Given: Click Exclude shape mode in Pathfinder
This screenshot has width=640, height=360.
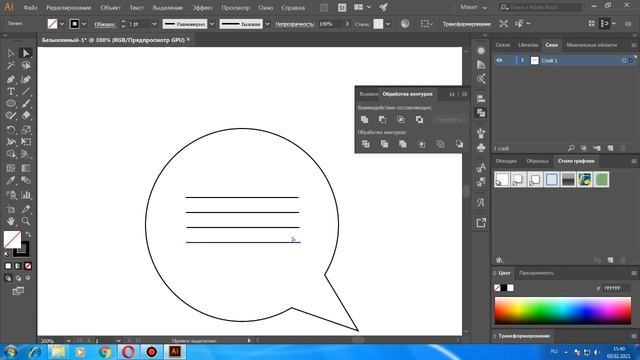Looking at the screenshot, I should tap(419, 120).
